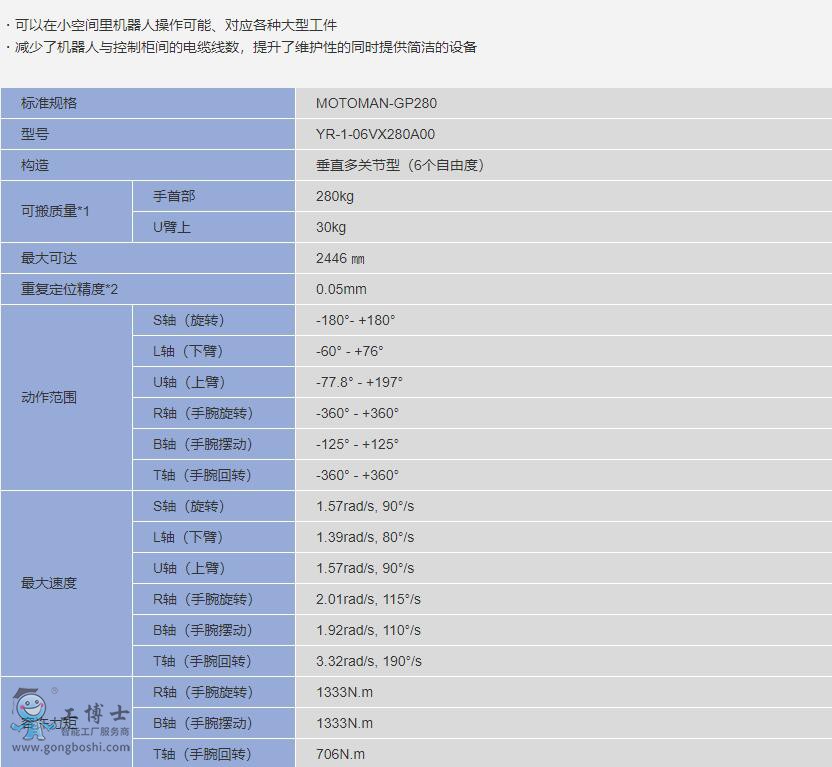Click the 手首部 sub-label
This screenshot has width=832, height=767.
[174, 196]
